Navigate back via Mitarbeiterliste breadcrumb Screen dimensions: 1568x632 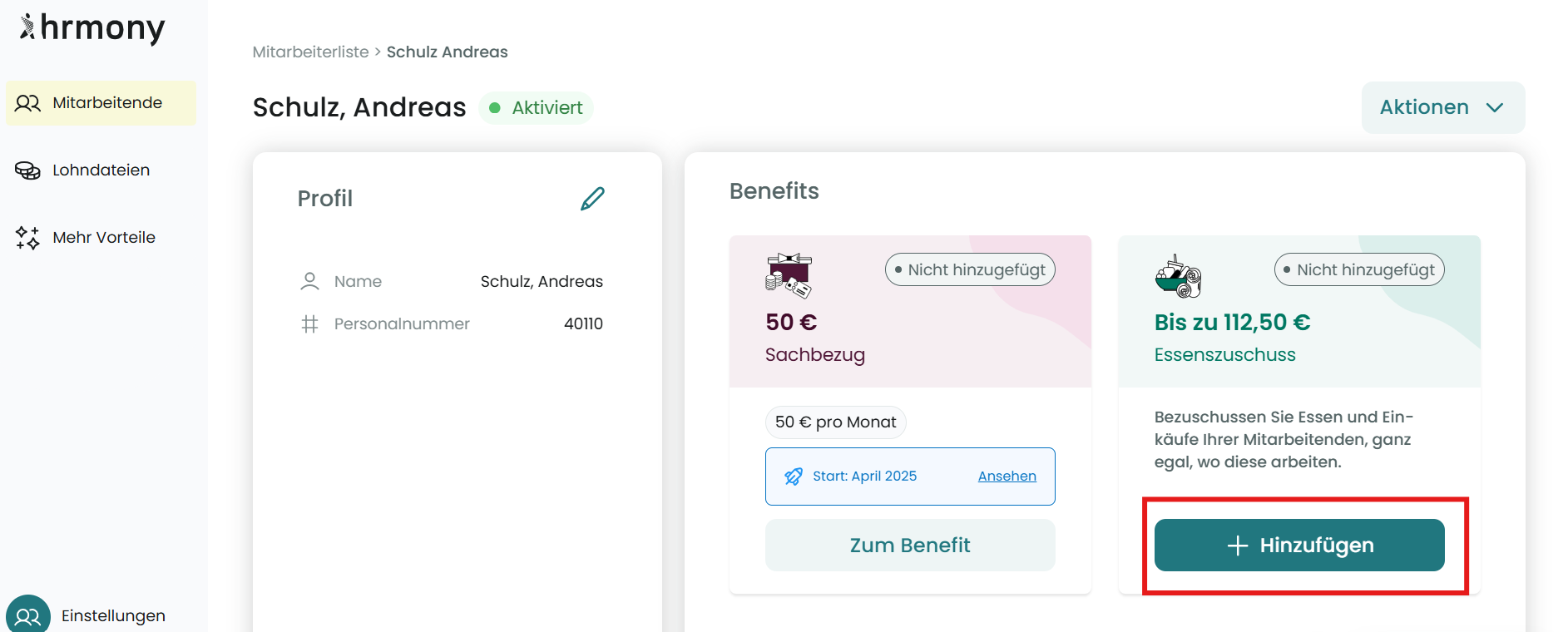coord(310,52)
